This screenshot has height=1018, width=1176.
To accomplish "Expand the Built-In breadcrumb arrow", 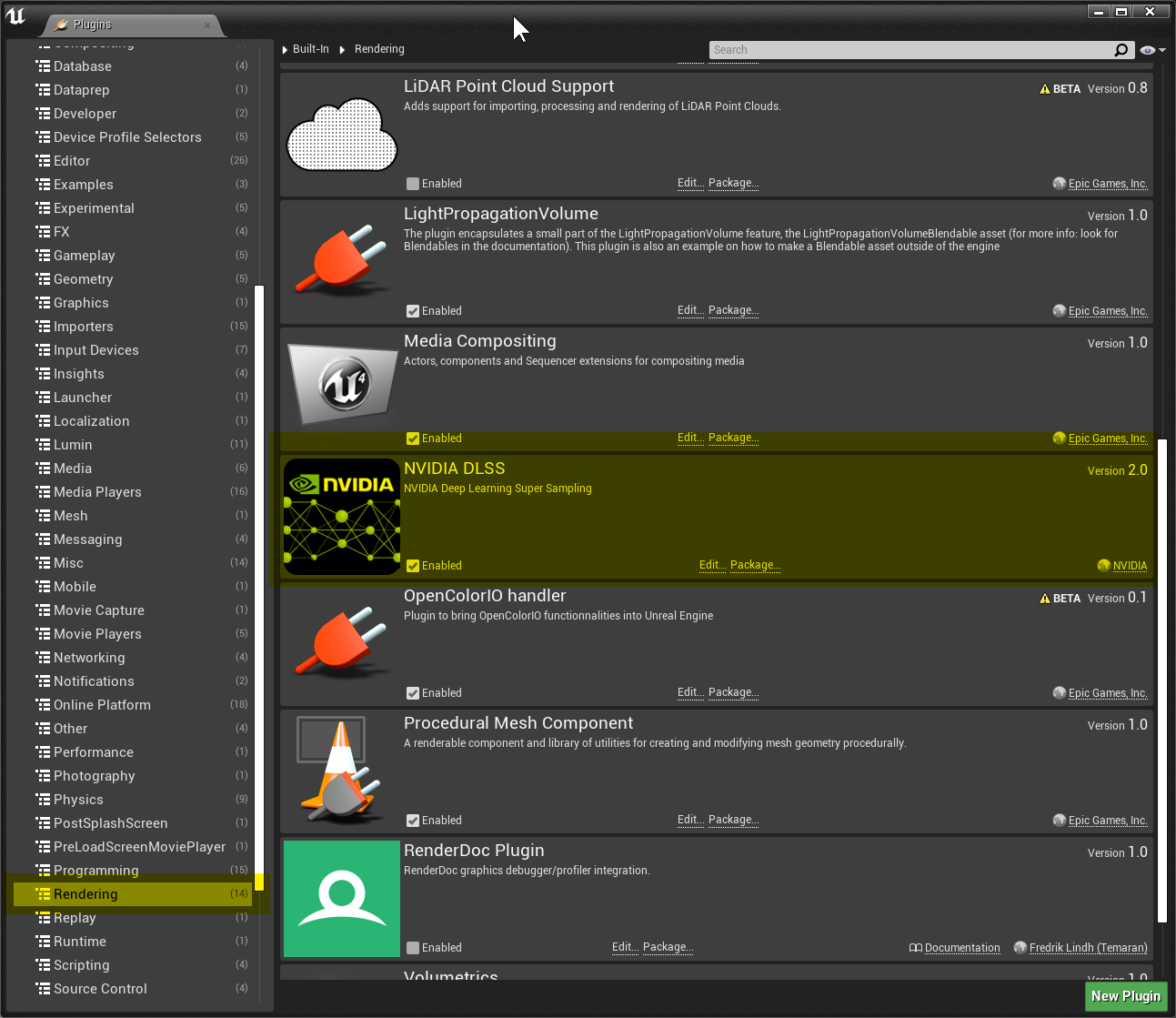I will (x=285, y=50).
